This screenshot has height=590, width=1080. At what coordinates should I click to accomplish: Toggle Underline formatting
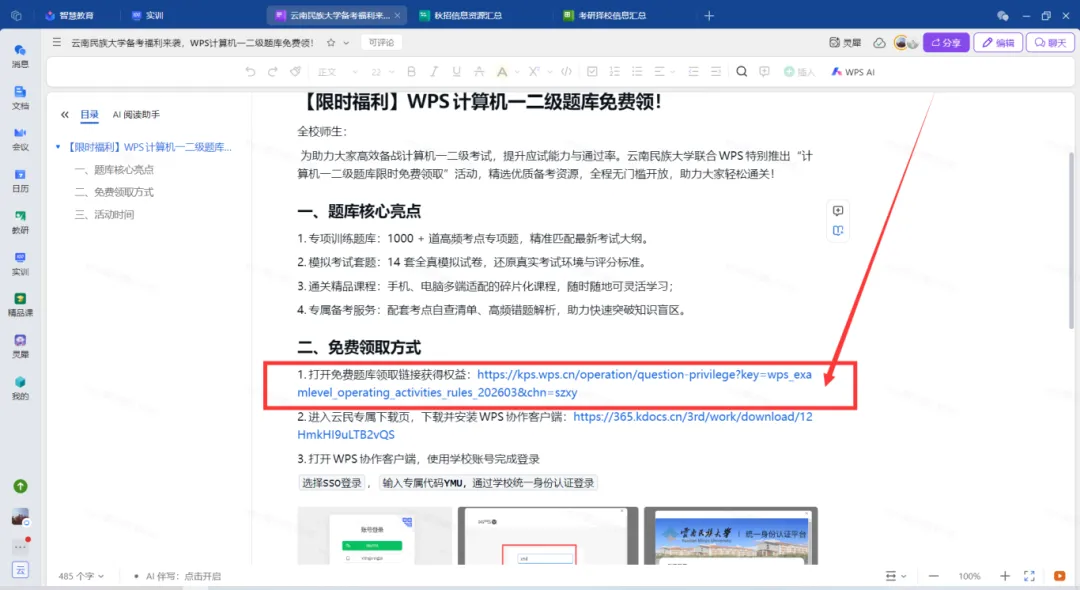[x=456, y=72]
